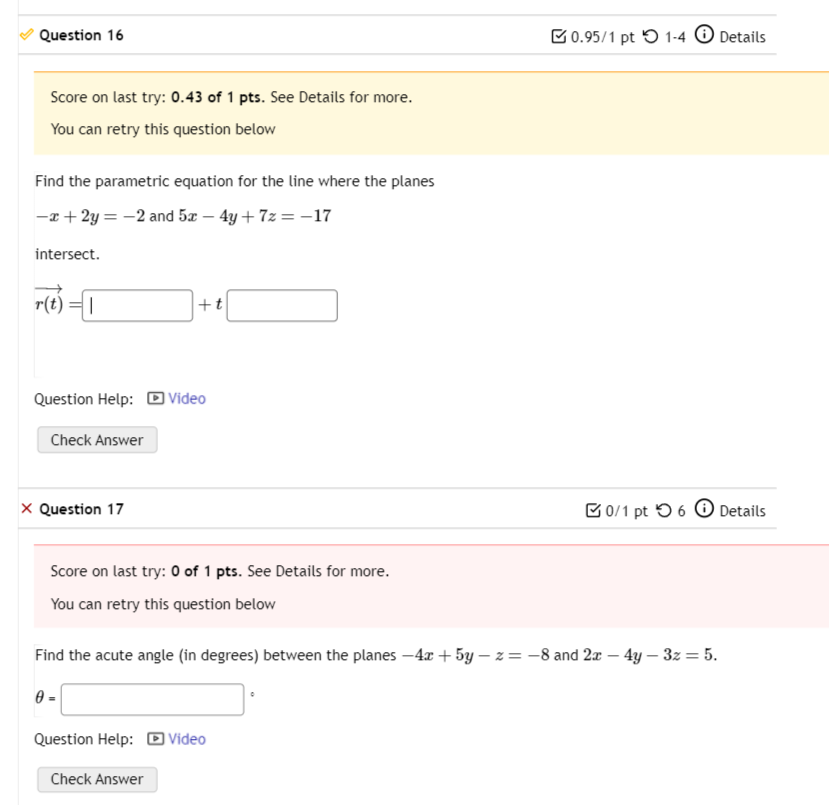Click the theta answer box in Question 17
This screenshot has width=829, height=805.
(151, 699)
